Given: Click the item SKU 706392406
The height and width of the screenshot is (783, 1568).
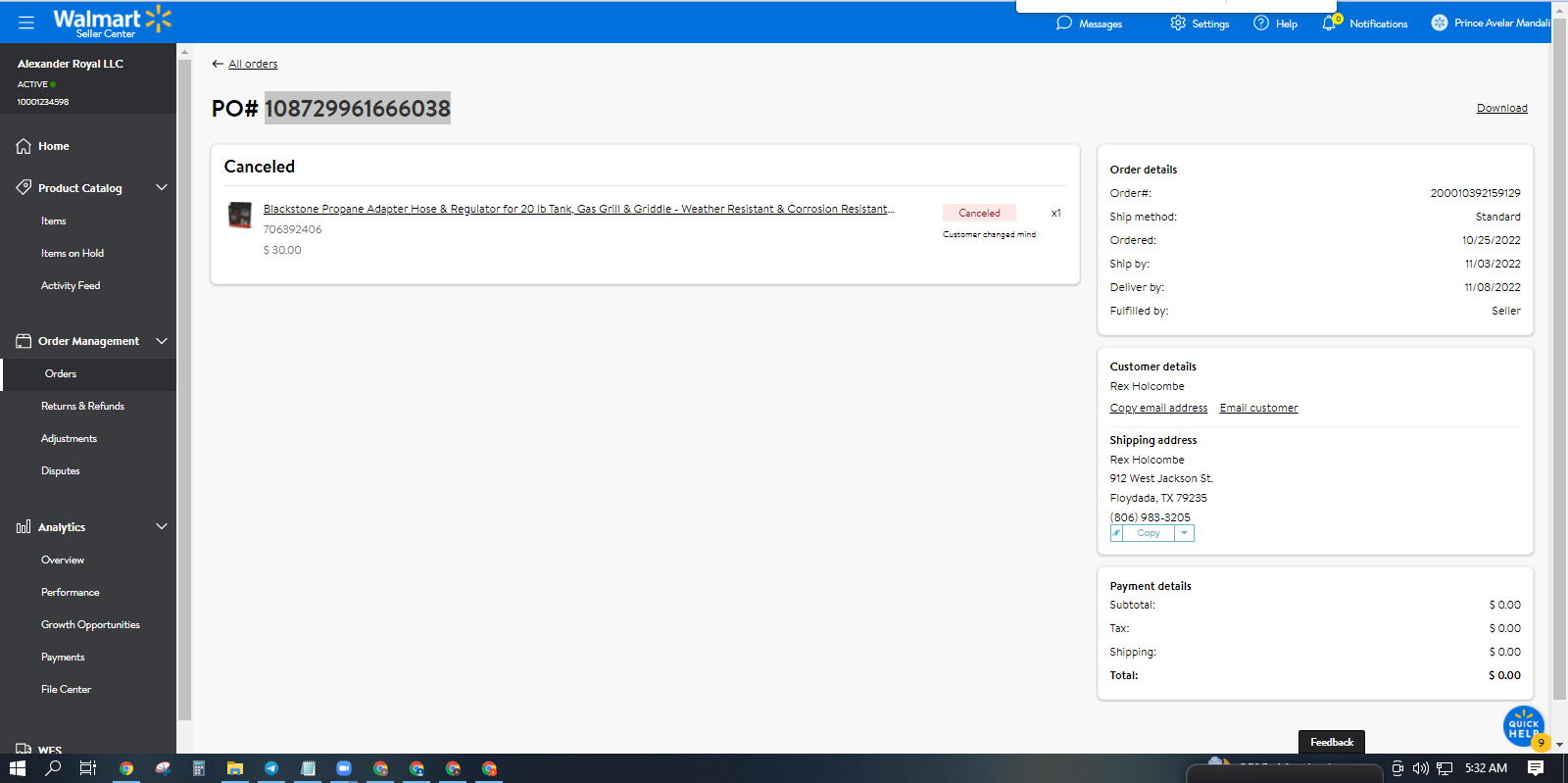Looking at the screenshot, I should [x=292, y=229].
